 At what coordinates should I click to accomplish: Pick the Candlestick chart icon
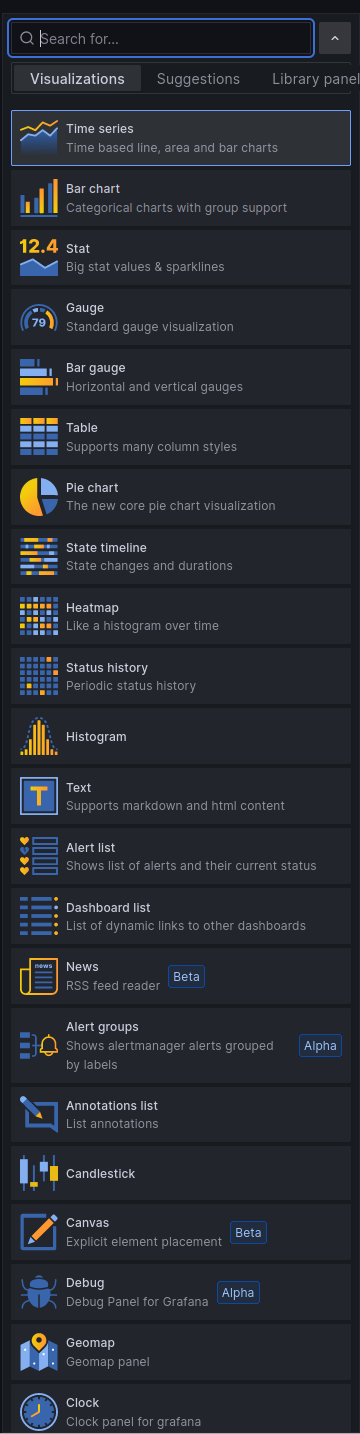(39, 1174)
